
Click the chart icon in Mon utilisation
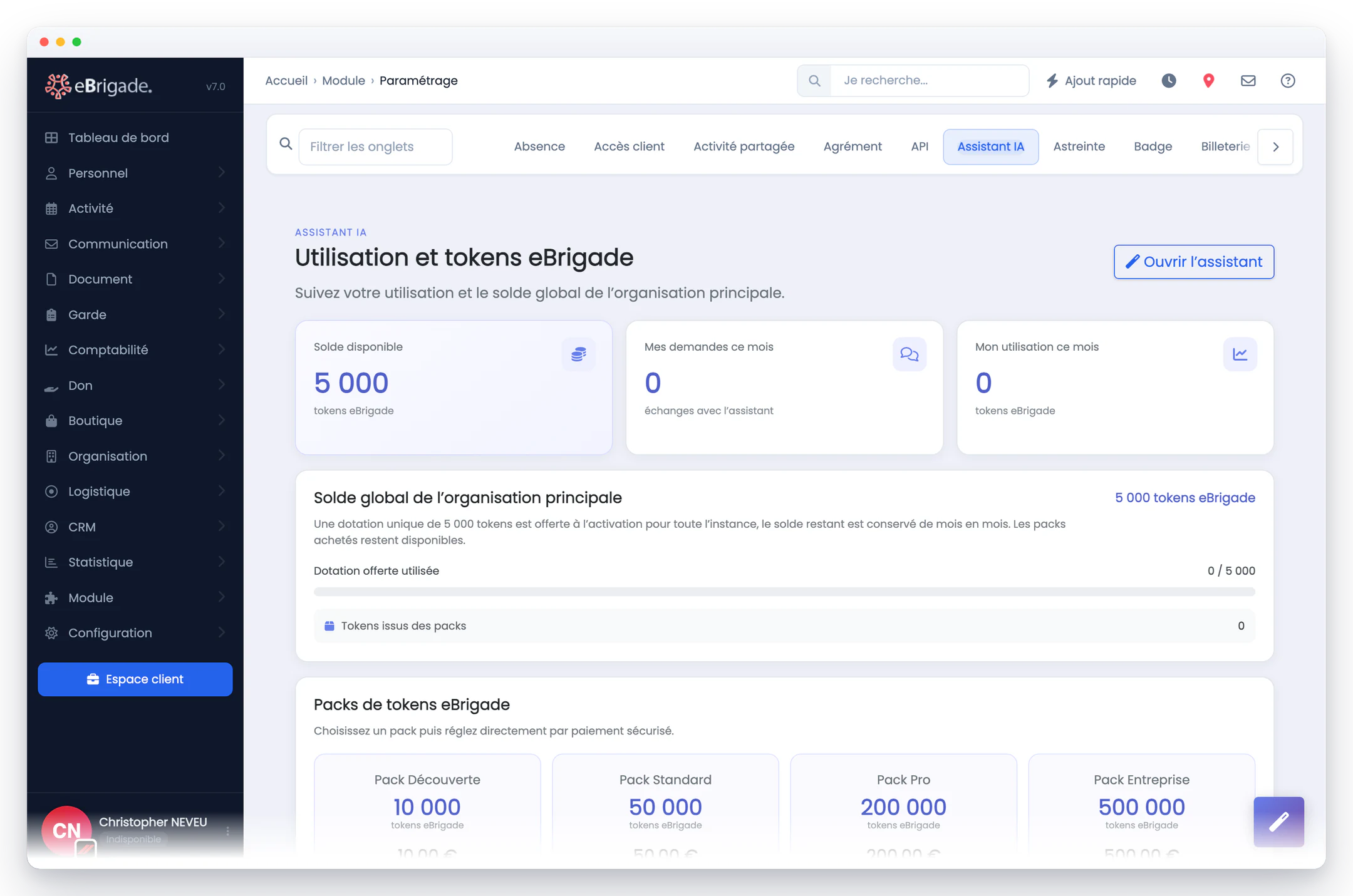pyautogui.click(x=1240, y=354)
